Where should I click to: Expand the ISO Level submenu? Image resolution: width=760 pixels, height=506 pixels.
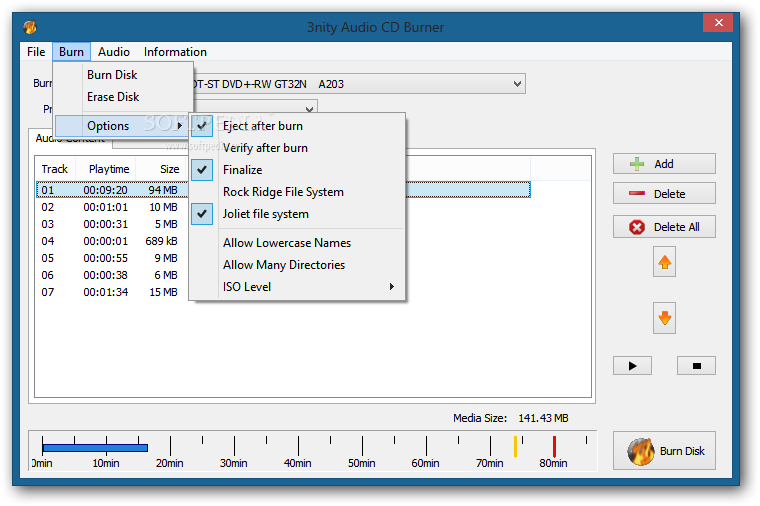(x=297, y=286)
